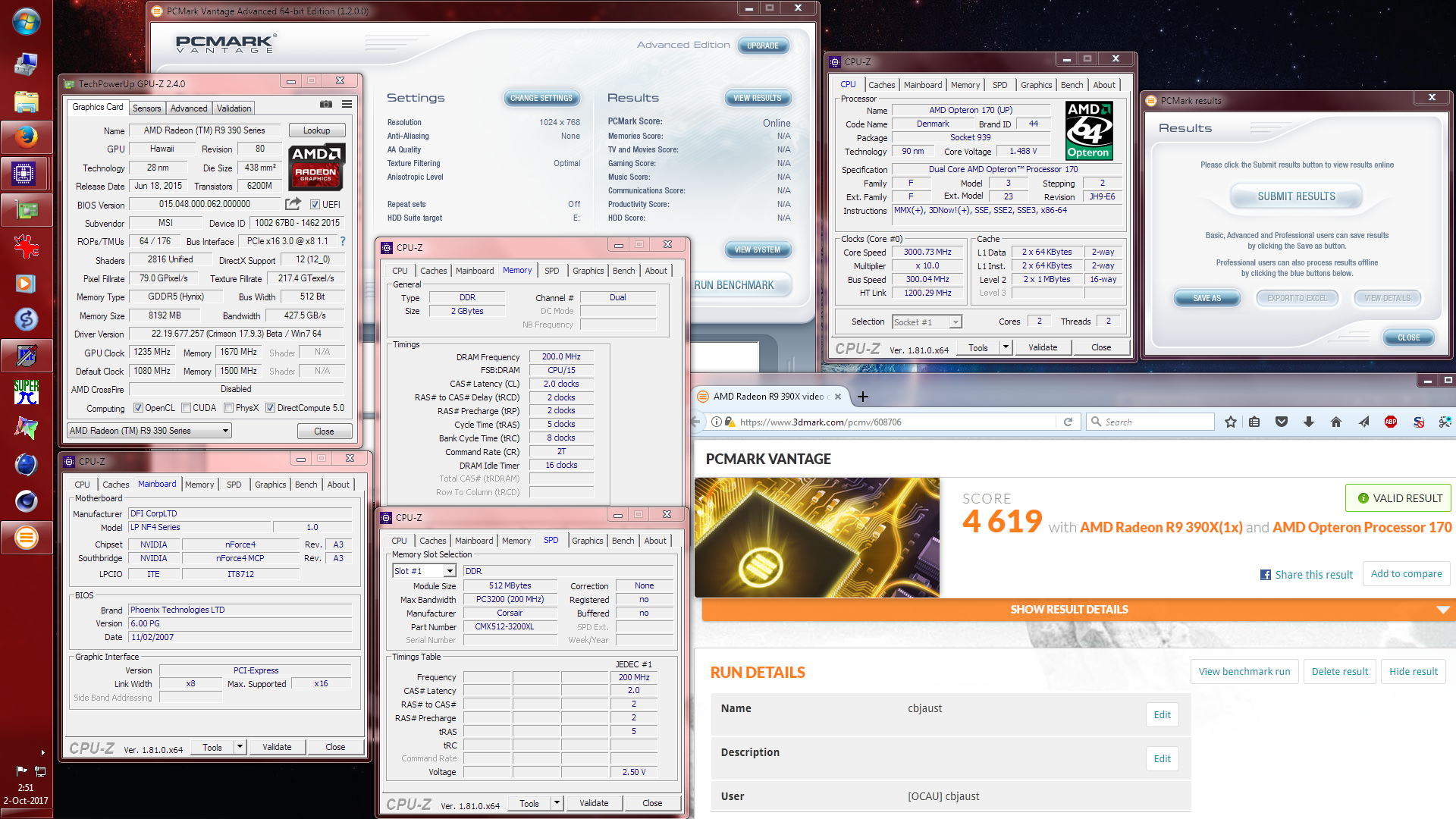Click the Facebook Share this result icon
The height and width of the screenshot is (819, 1456).
click(x=1265, y=575)
